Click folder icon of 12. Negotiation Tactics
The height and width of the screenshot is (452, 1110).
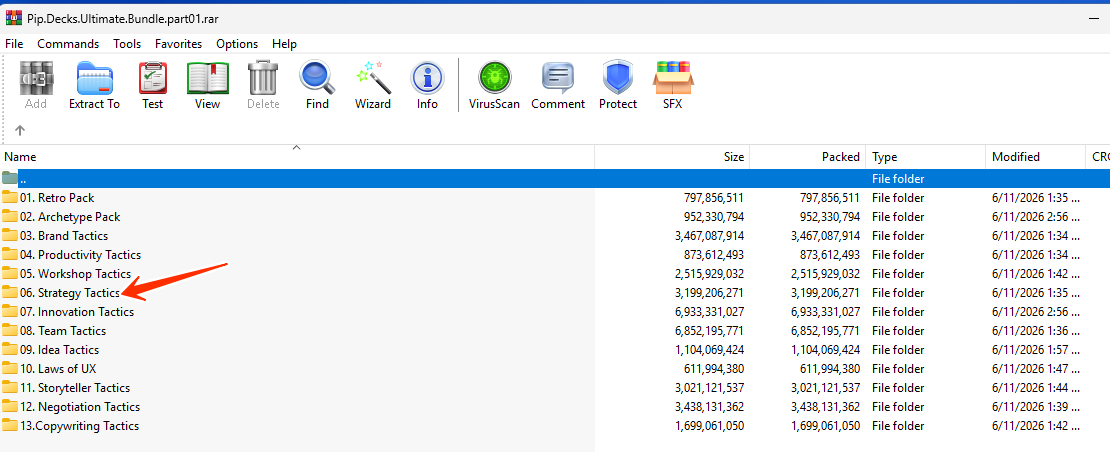(x=9, y=407)
